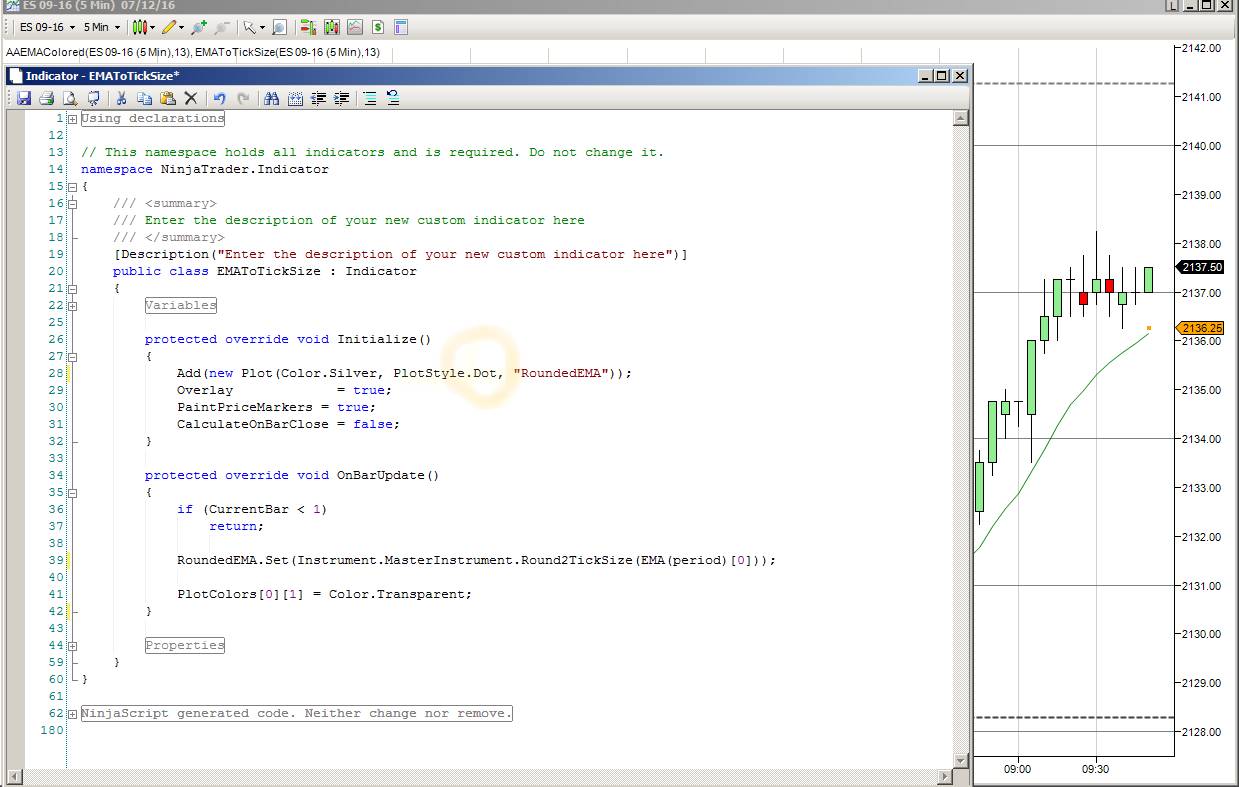Click the Save icon in editor toolbar
Screen dimensions: 1239x787
click(23, 98)
